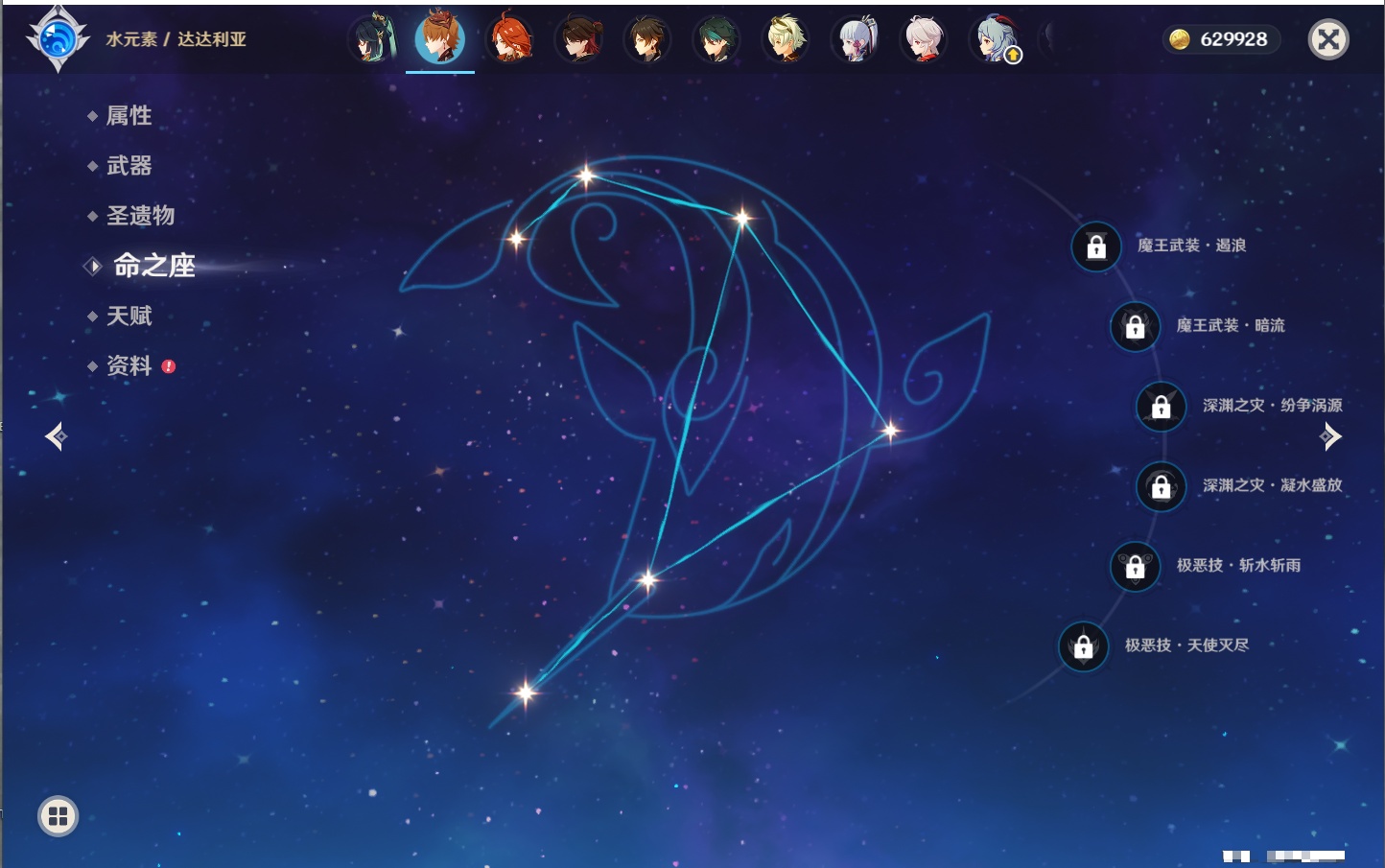Open the constellation label 极恶技·斩水斩雨

[x=1238, y=565]
